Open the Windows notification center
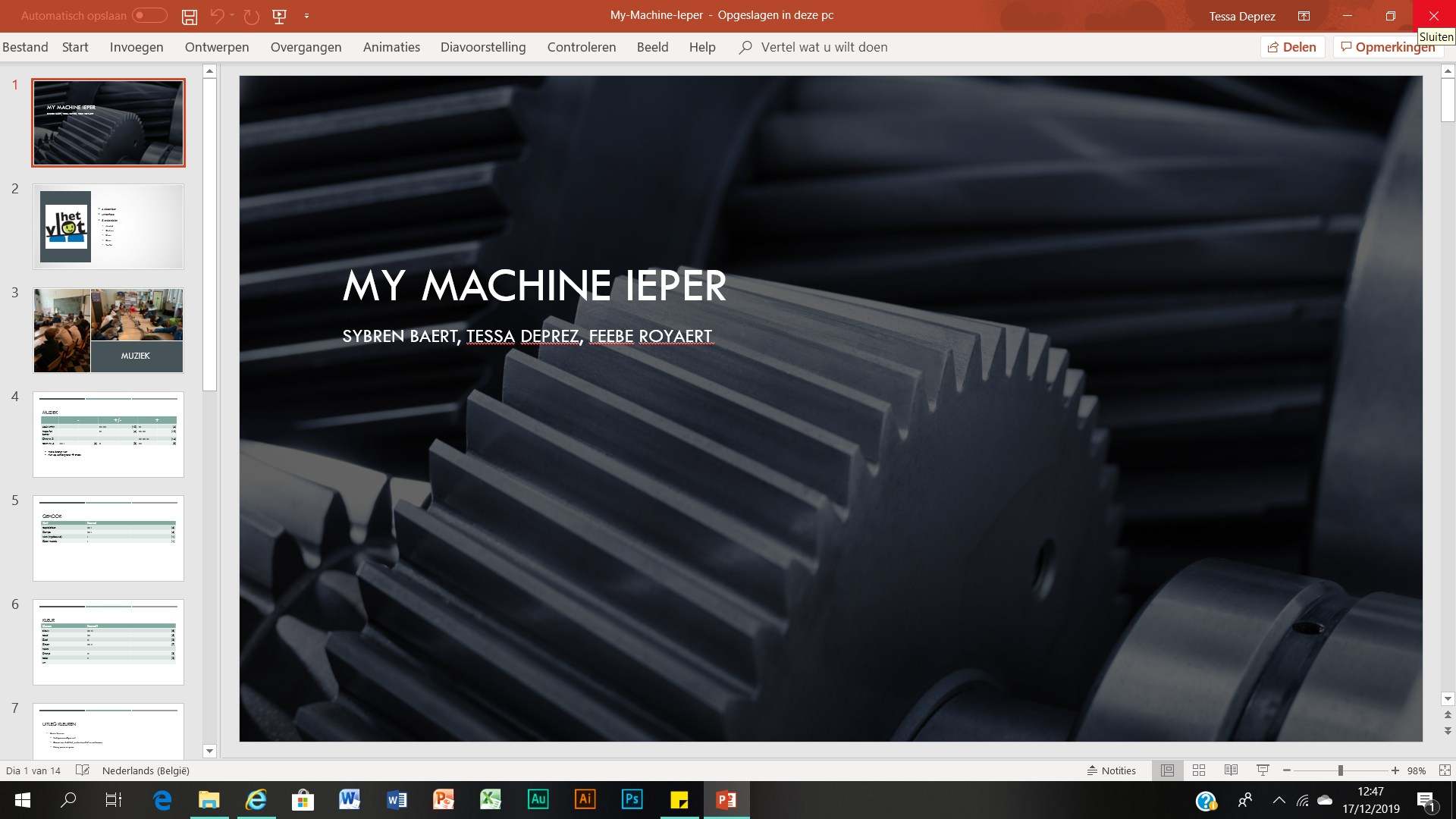 coord(1426,801)
